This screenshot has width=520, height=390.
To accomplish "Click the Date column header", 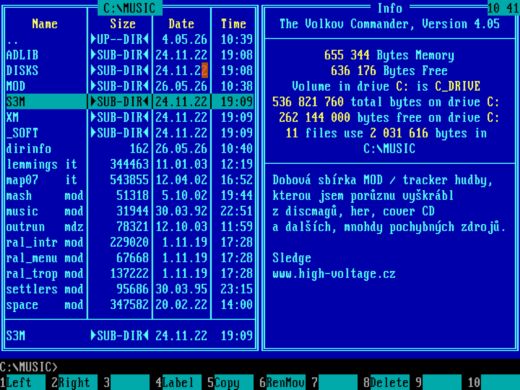I will coord(181,24).
